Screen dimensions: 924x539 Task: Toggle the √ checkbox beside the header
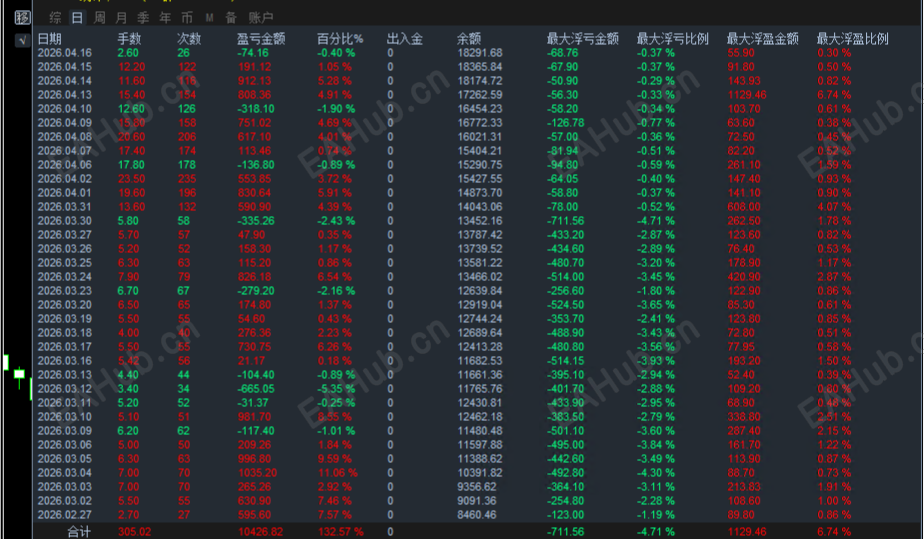pyautogui.click(x=22, y=40)
